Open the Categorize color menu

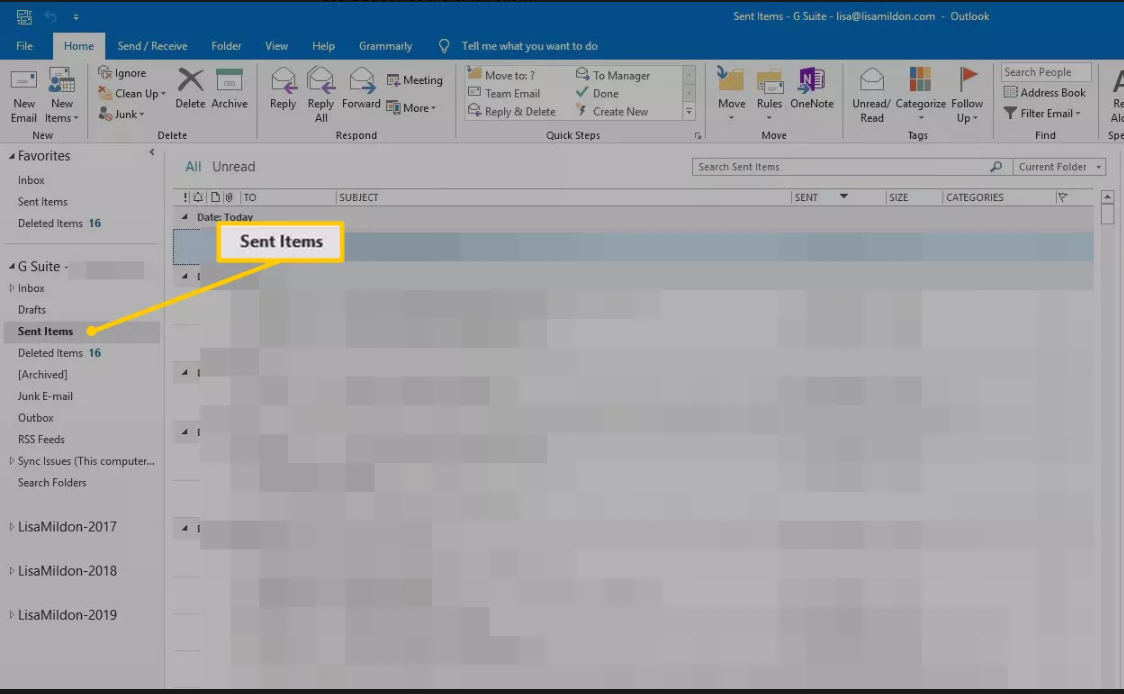coord(920,94)
